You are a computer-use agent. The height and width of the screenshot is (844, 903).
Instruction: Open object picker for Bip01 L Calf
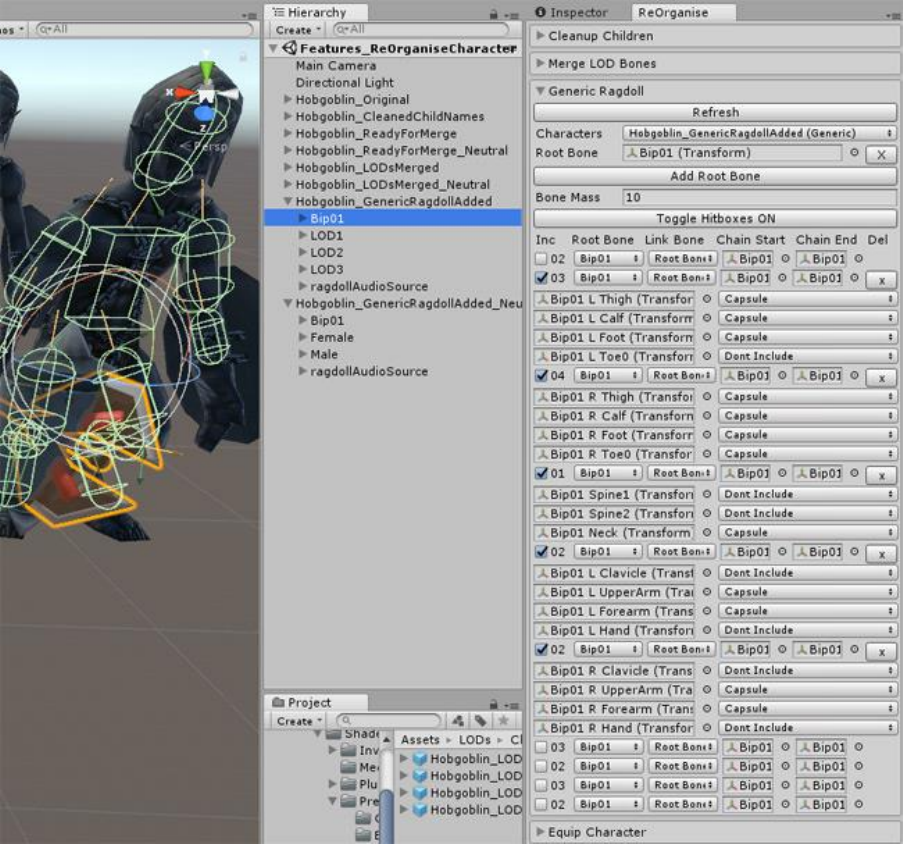click(x=707, y=318)
